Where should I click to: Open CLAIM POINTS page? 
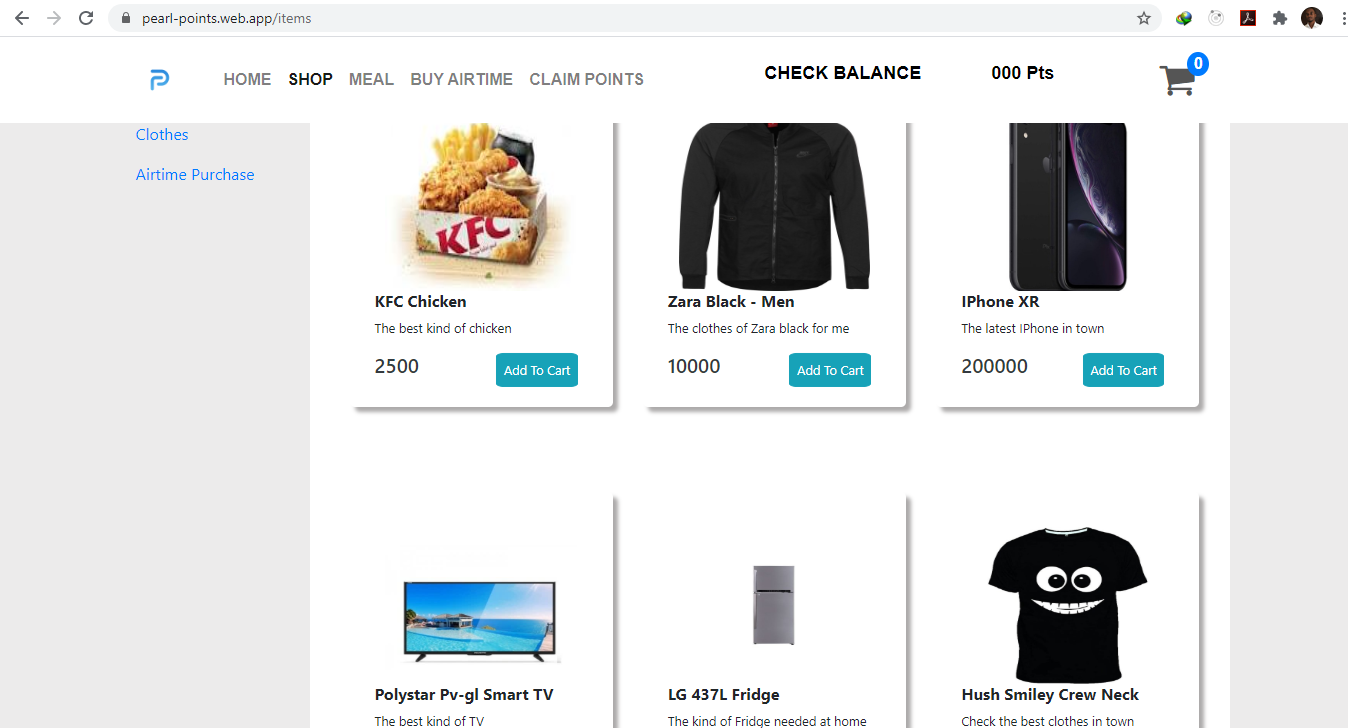click(586, 79)
